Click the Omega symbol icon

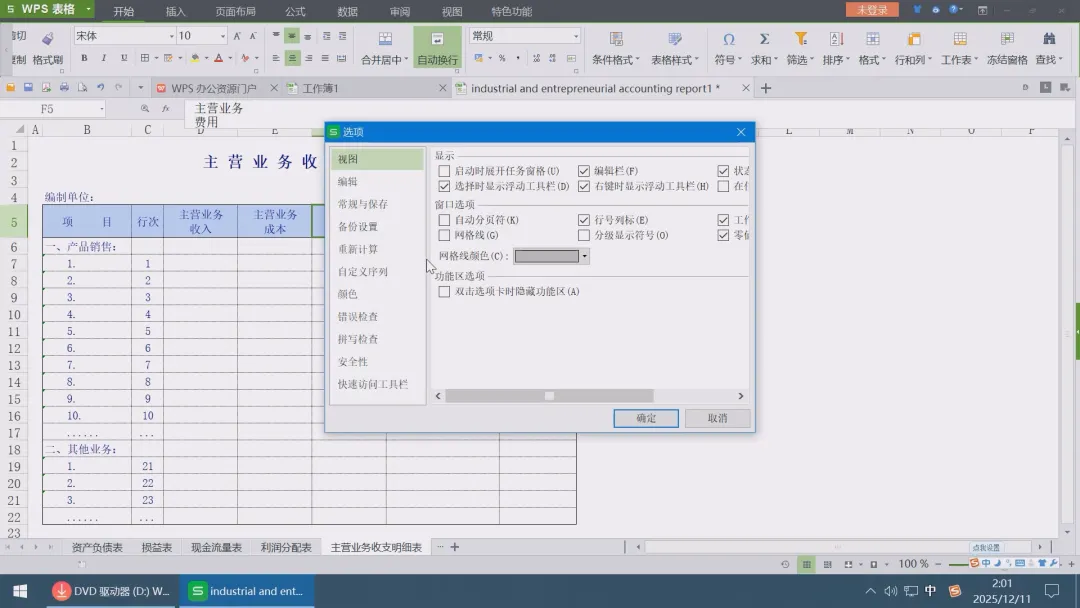click(x=728, y=39)
